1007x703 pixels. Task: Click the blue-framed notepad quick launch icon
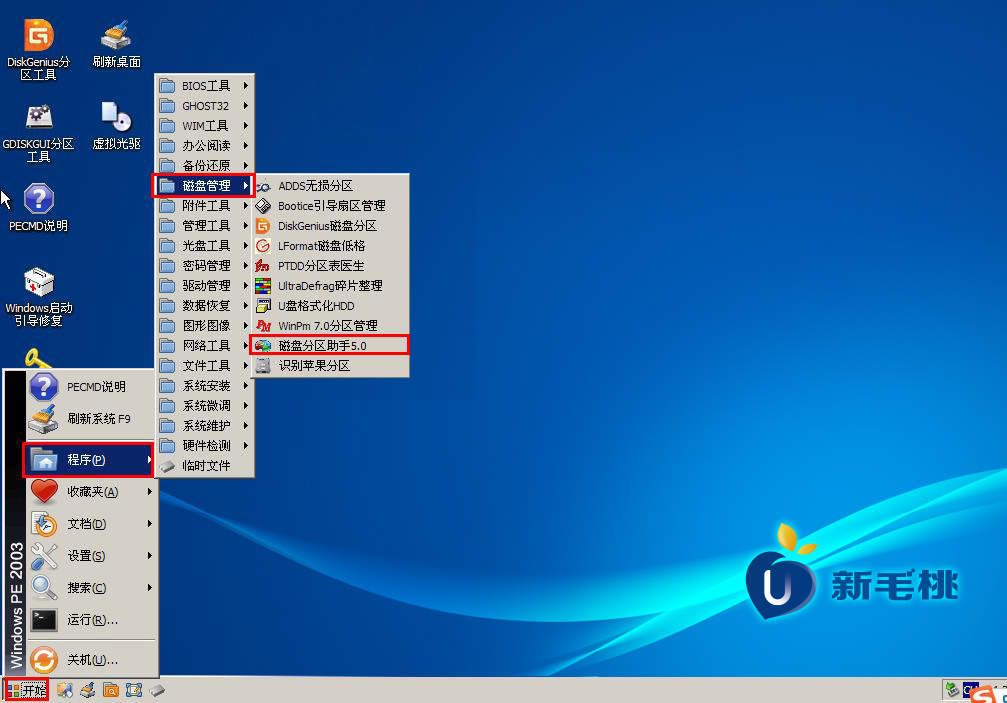[134, 690]
